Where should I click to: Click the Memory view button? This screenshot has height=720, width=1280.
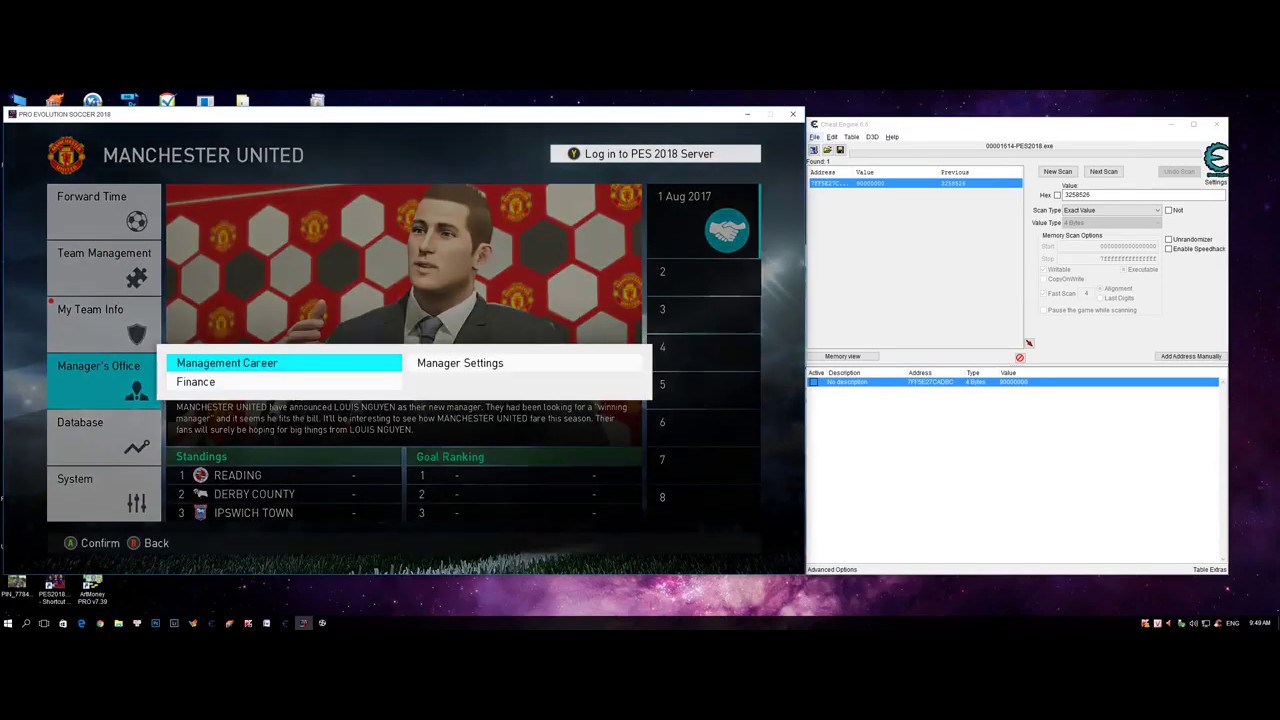pyautogui.click(x=842, y=356)
